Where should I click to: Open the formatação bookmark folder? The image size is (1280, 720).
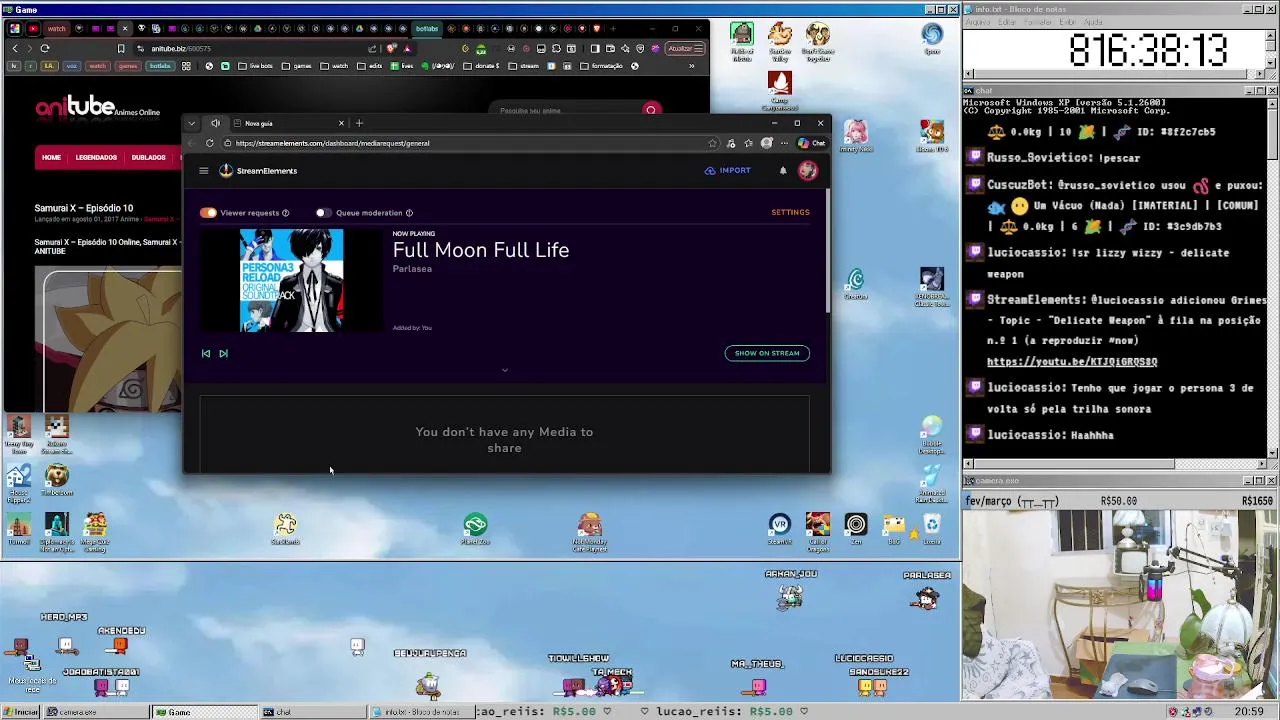[601, 66]
